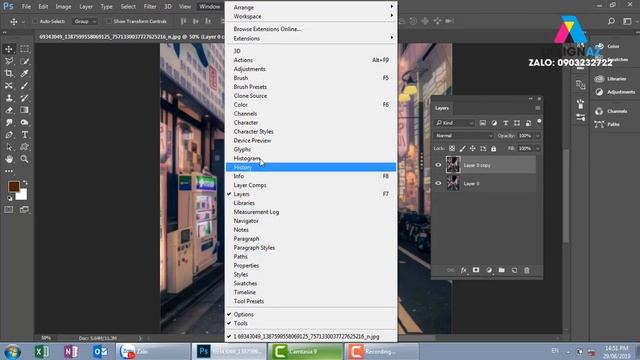The width and height of the screenshot is (640, 360).
Task: Create a new group folder icon
Action: tap(502, 270)
